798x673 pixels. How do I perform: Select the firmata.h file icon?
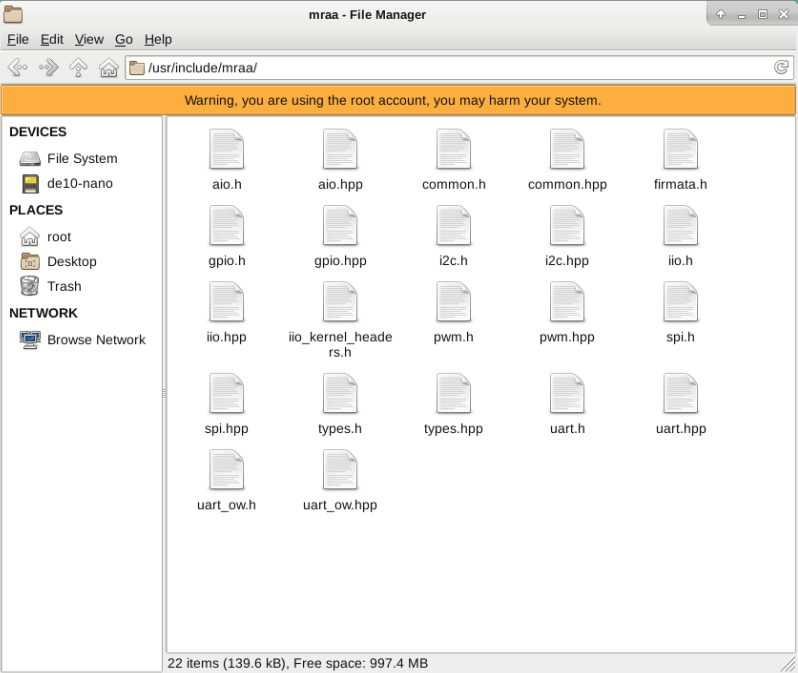pyautogui.click(x=680, y=150)
